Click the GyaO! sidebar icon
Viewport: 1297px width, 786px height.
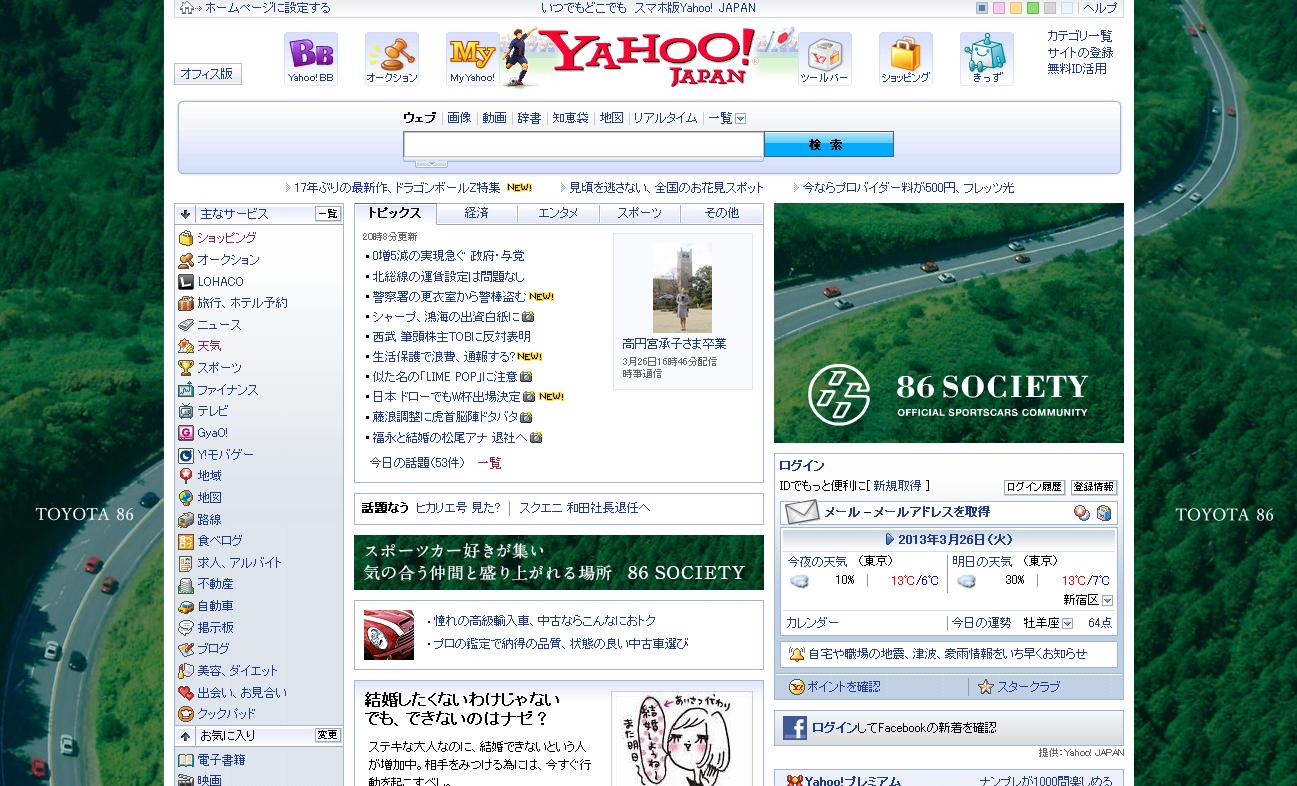186,433
